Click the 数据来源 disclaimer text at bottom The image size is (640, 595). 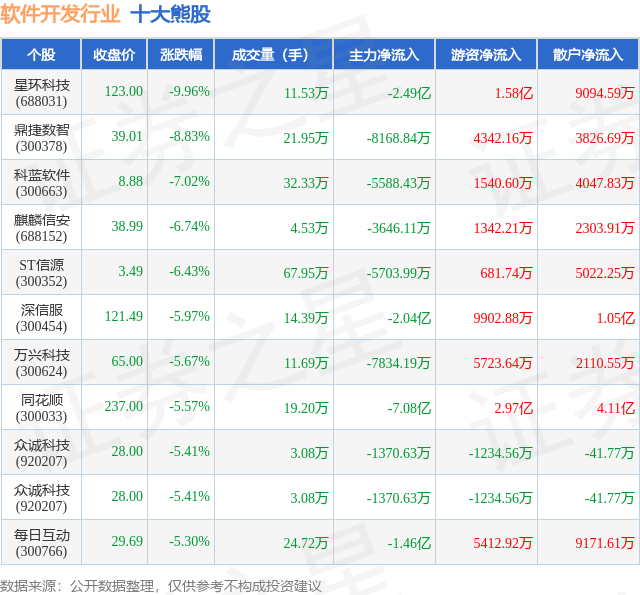(160, 586)
